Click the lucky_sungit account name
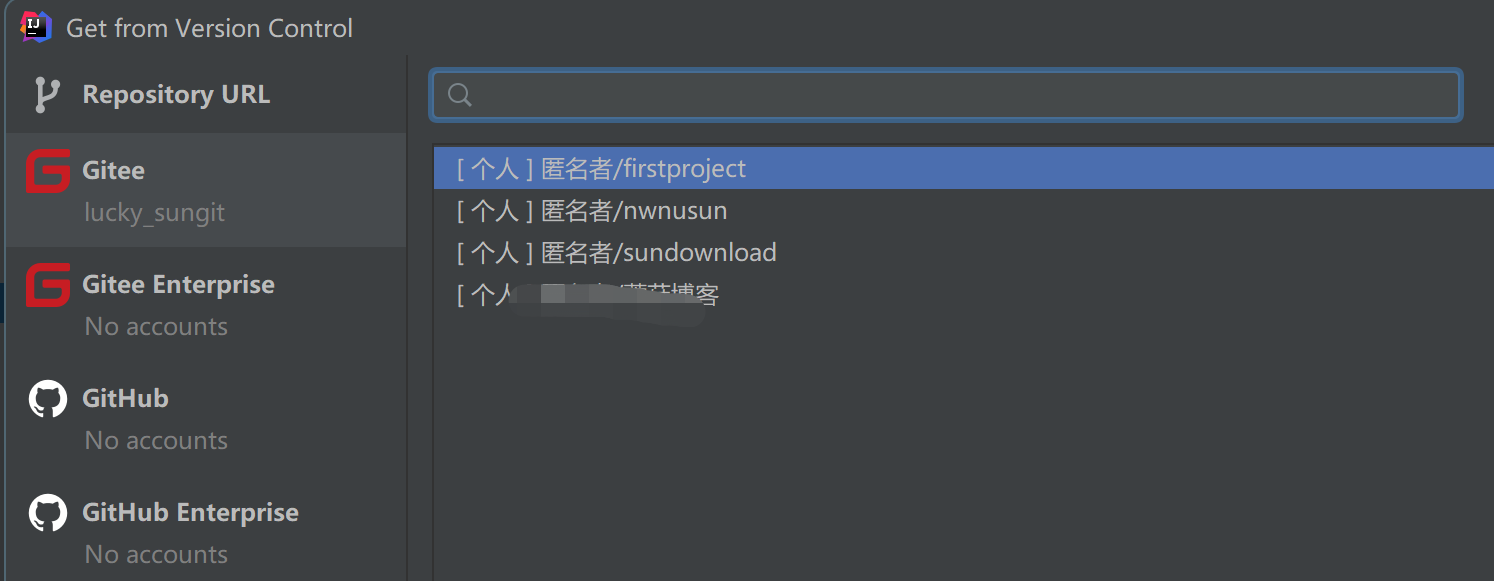This screenshot has width=1494, height=581. [154, 213]
